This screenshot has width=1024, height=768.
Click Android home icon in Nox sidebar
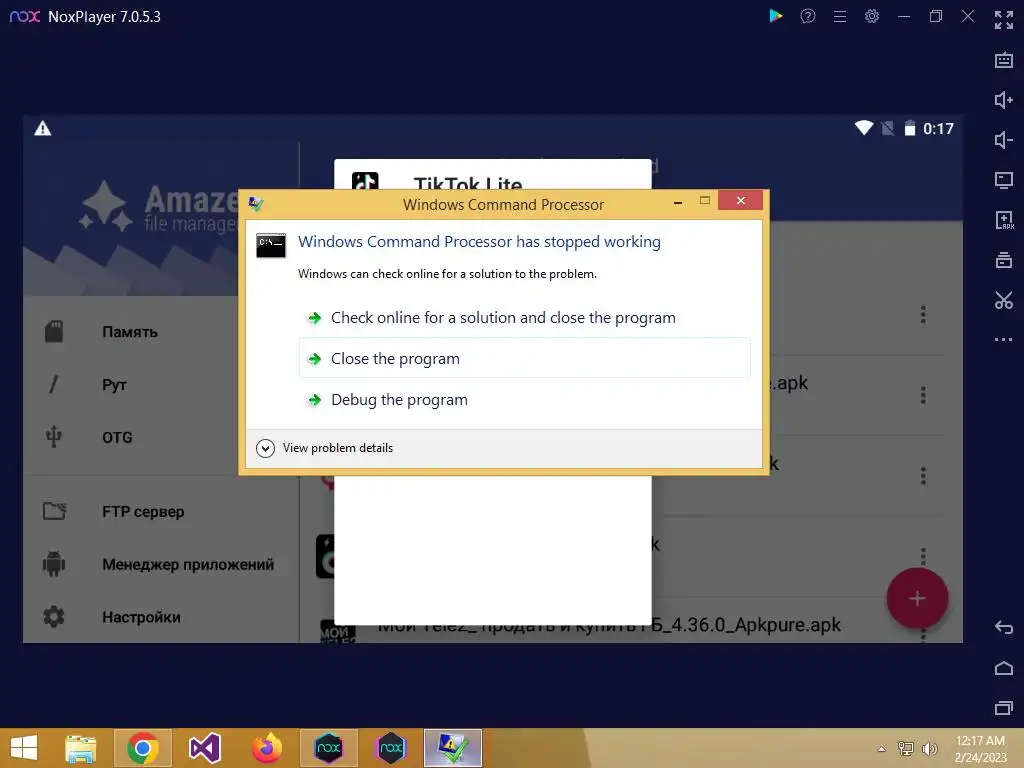(x=1004, y=668)
